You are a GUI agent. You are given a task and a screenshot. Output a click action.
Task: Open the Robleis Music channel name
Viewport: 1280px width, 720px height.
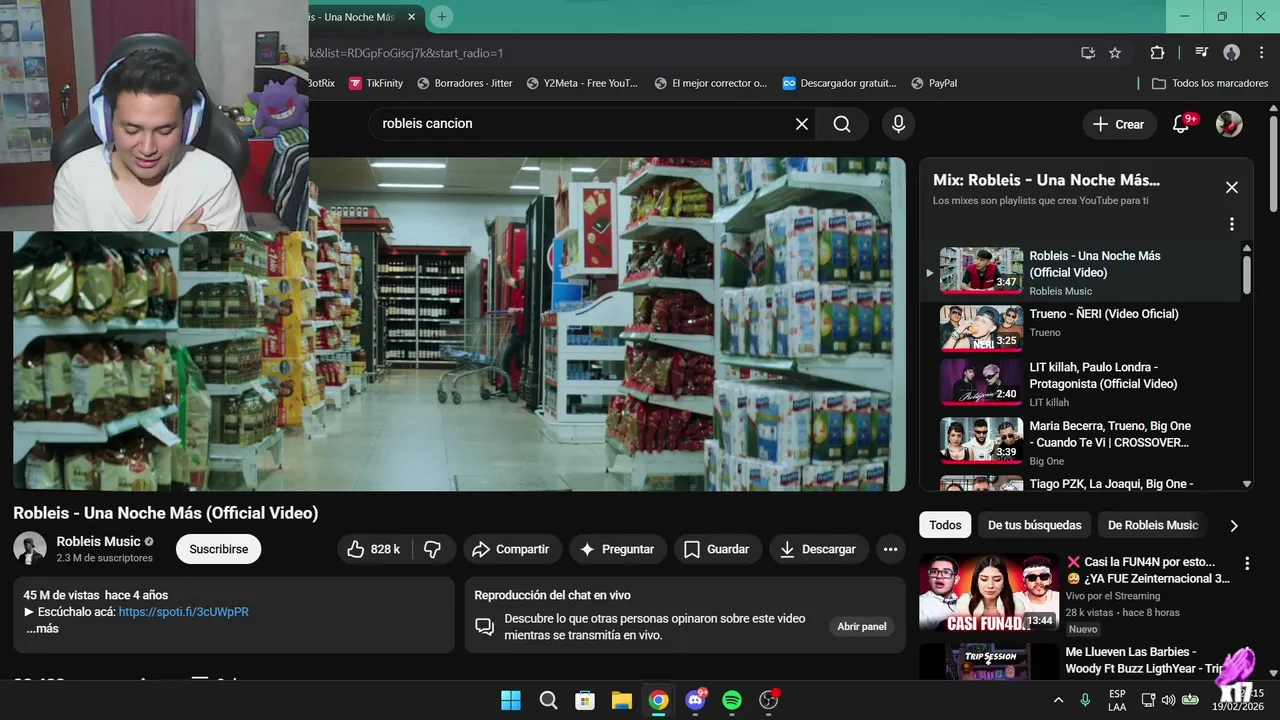99,541
